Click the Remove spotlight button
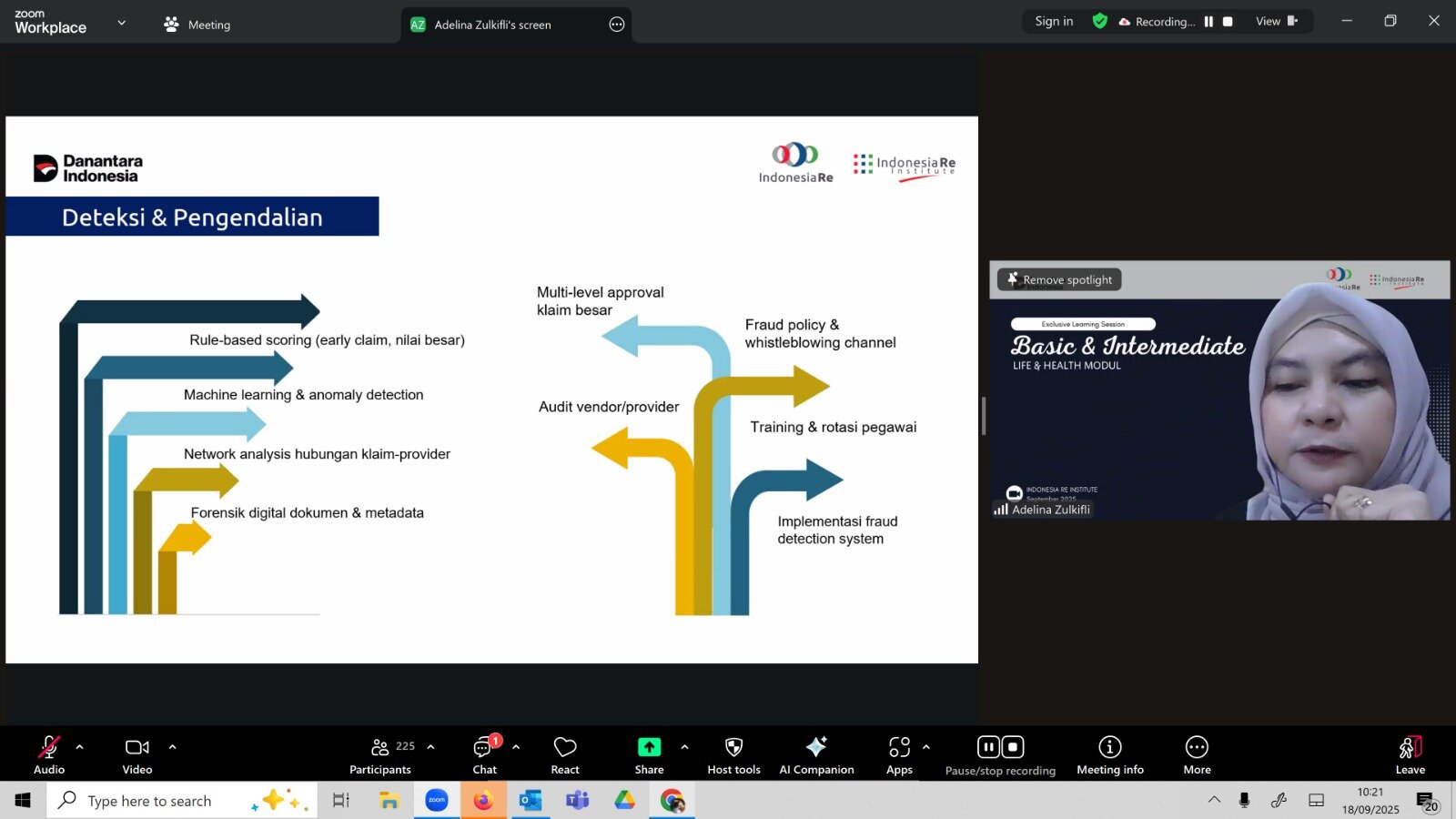 pyautogui.click(x=1059, y=280)
